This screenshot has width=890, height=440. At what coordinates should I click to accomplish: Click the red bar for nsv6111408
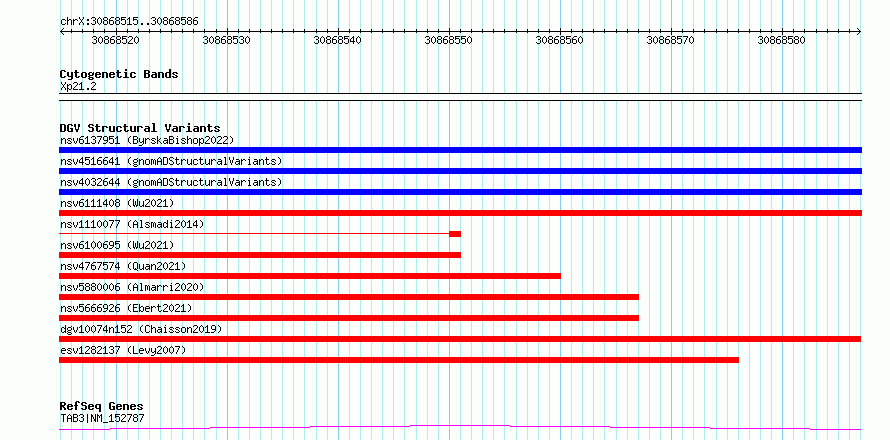pyautogui.click(x=460, y=213)
